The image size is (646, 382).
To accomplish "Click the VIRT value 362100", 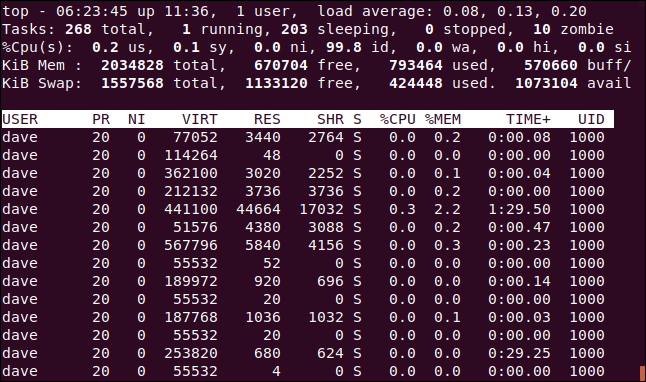I will pyautogui.click(x=191, y=173).
